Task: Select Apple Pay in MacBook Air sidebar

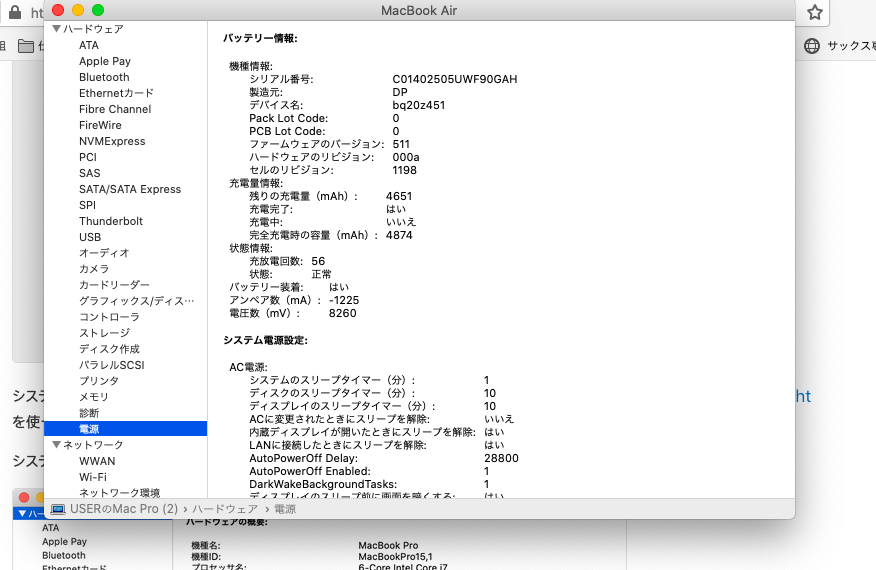Action: tap(105, 61)
